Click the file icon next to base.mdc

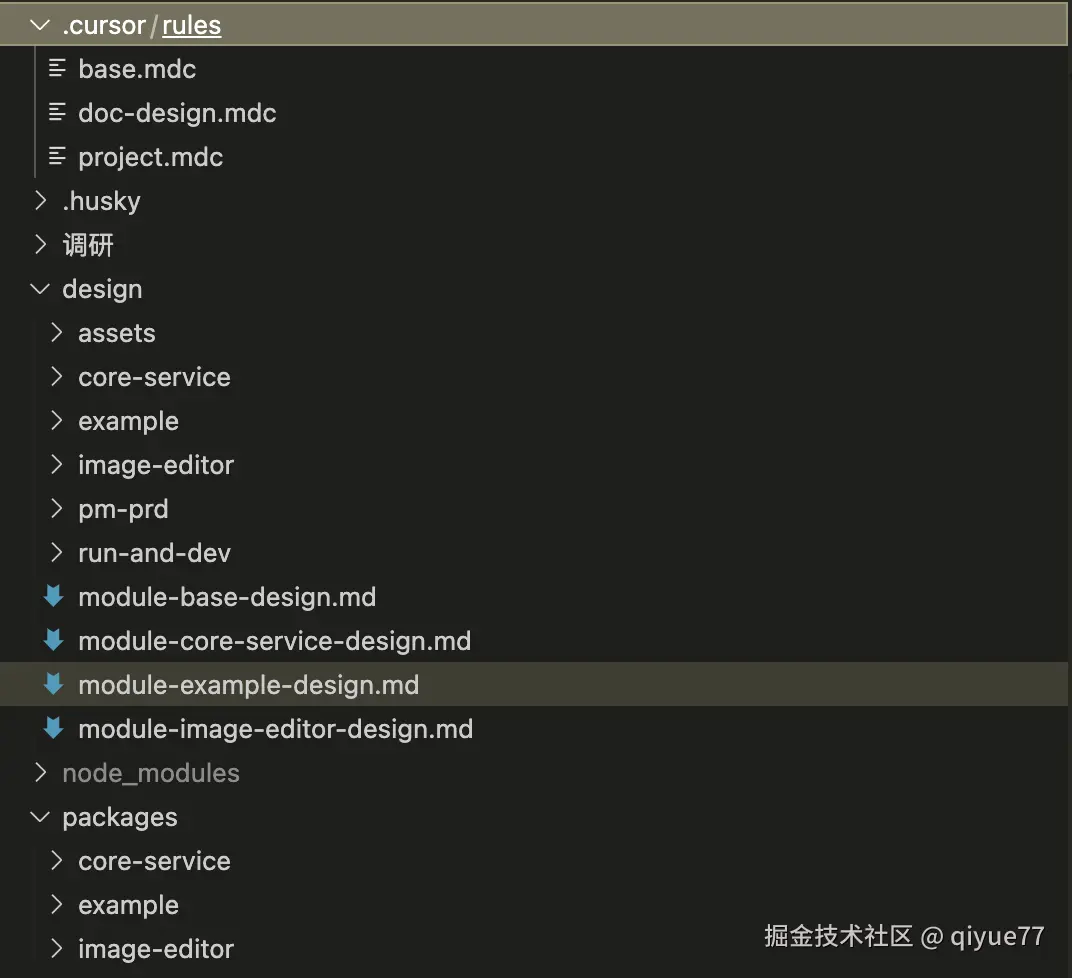57,68
